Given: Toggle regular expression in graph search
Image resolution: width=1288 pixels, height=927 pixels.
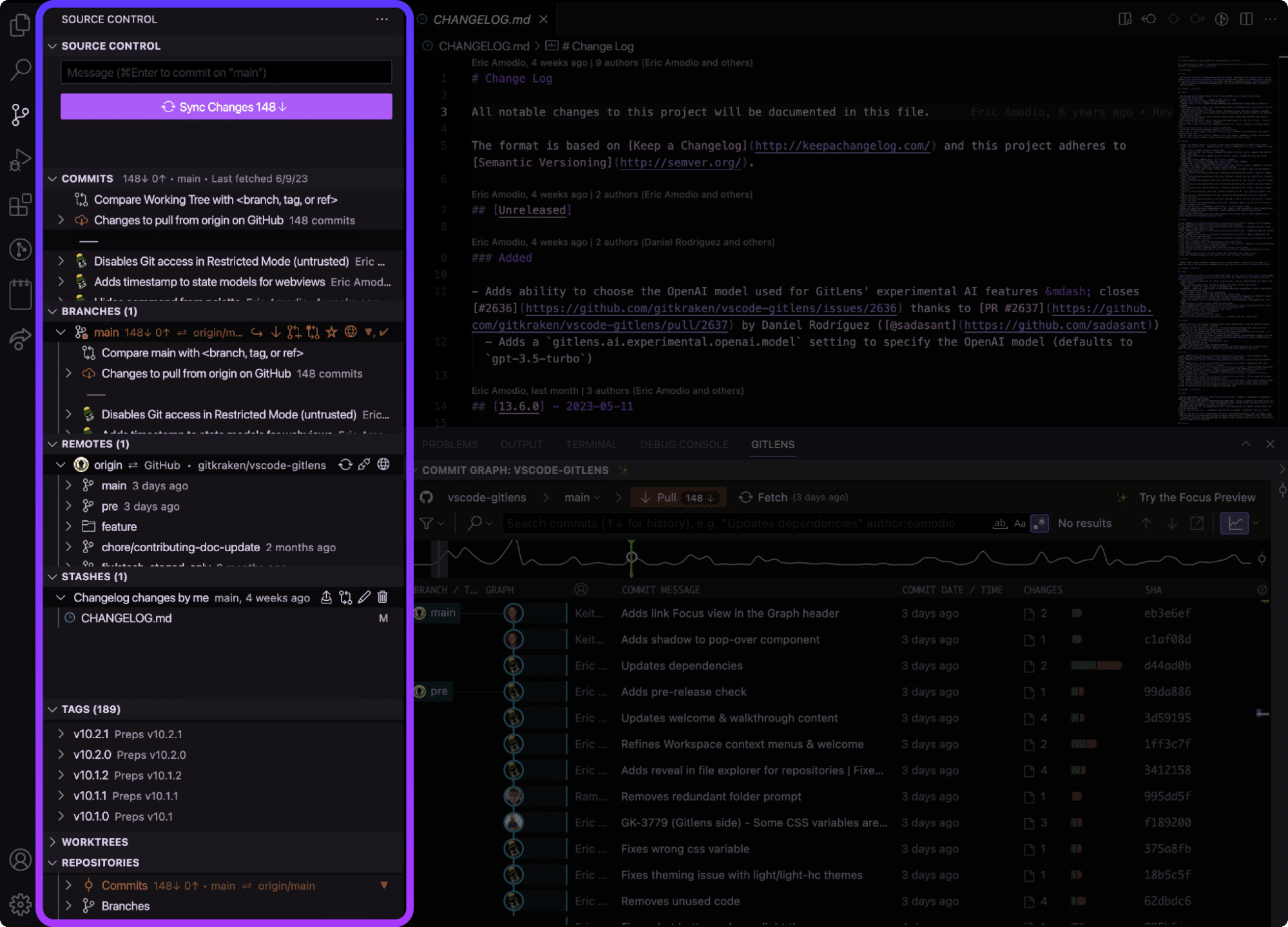Looking at the screenshot, I should click(x=1039, y=523).
